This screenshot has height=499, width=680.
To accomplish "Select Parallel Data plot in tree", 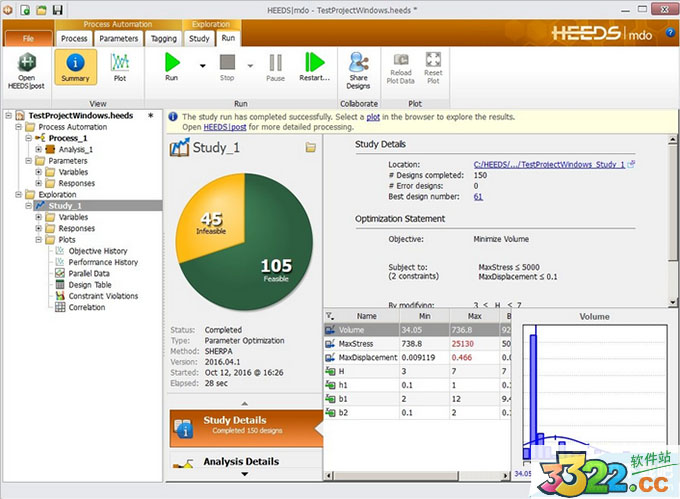I will [x=88, y=273].
